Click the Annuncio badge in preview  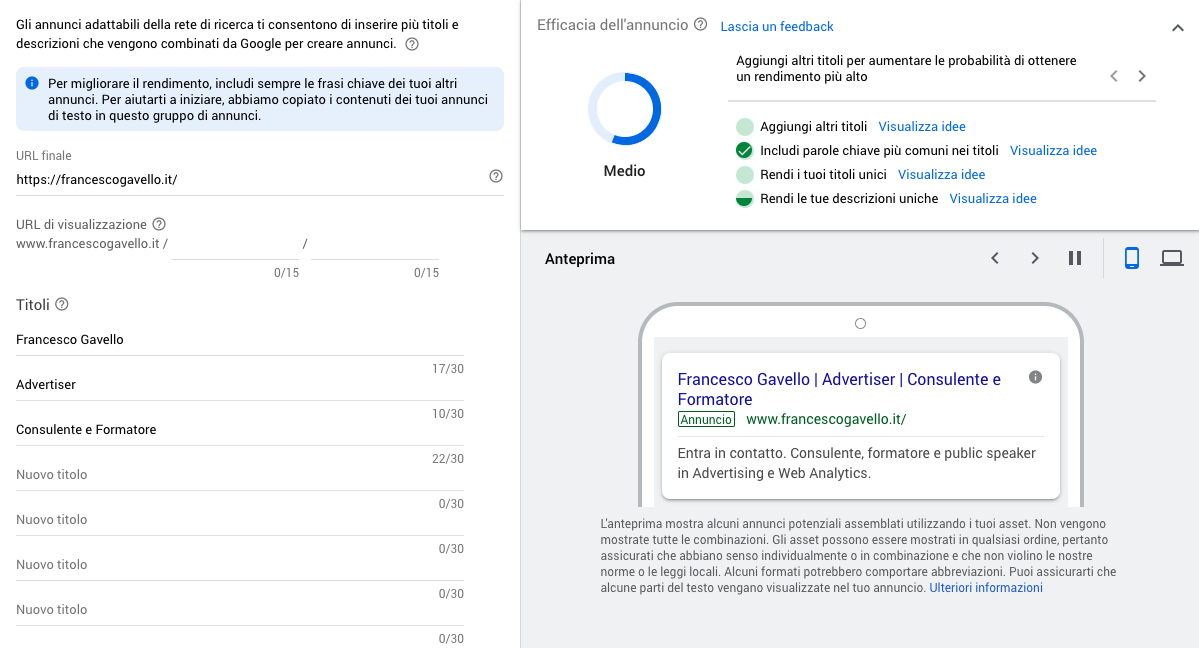706,419
